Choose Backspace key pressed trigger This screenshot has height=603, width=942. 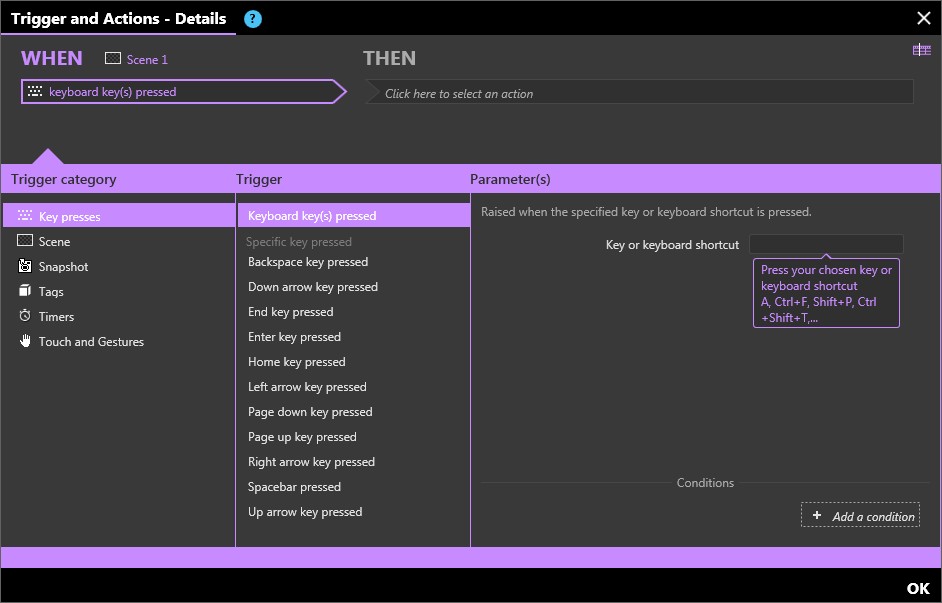[x=308, y=262]
